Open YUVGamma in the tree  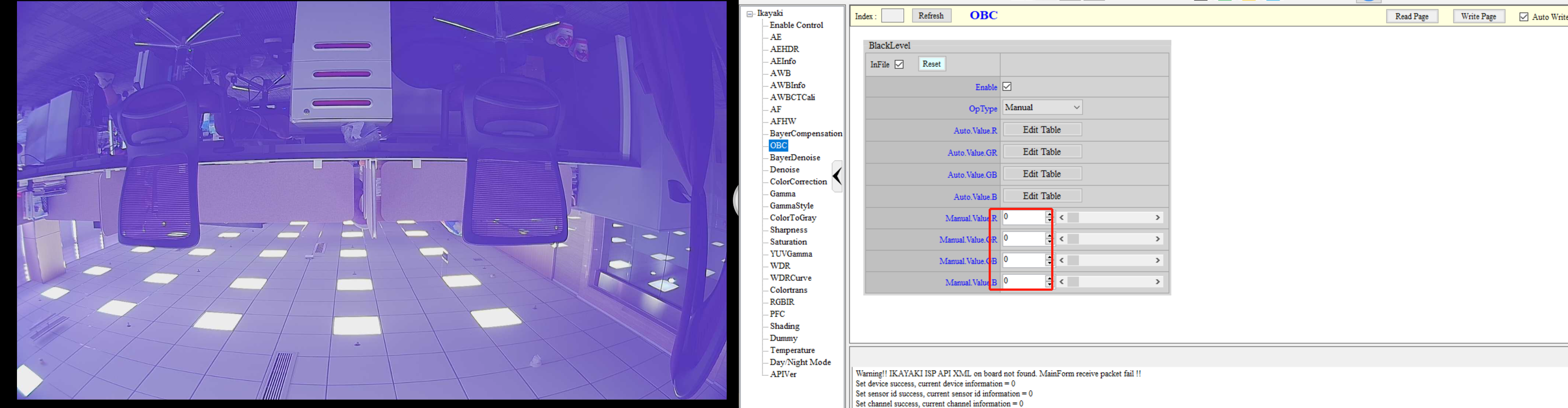tap(791, 254)
